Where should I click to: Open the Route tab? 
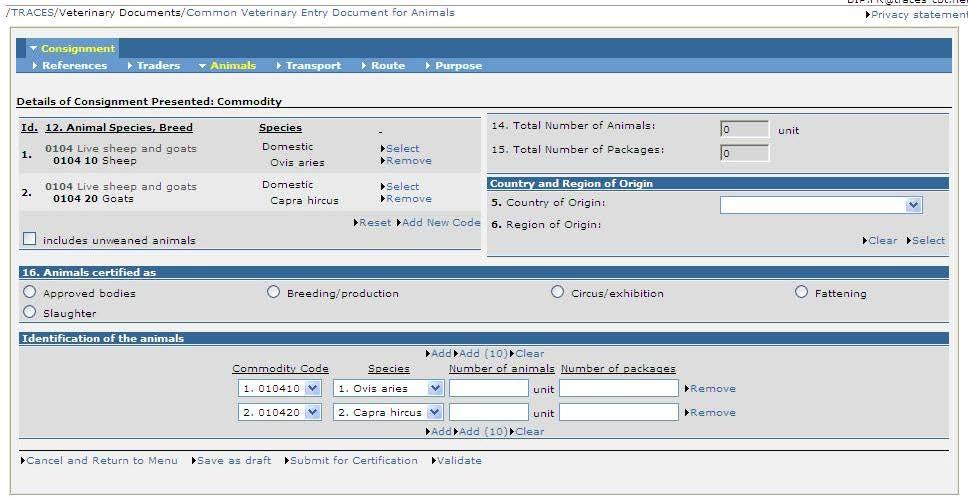tap(388, 65)
